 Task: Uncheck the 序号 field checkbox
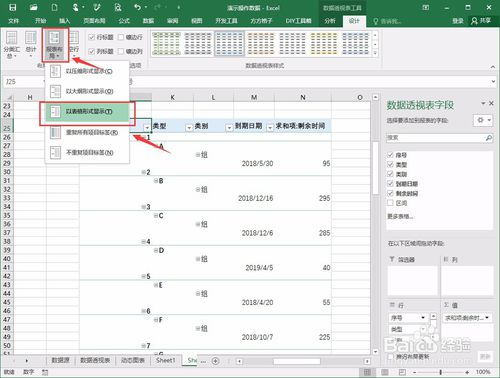(x=390, y=155)
